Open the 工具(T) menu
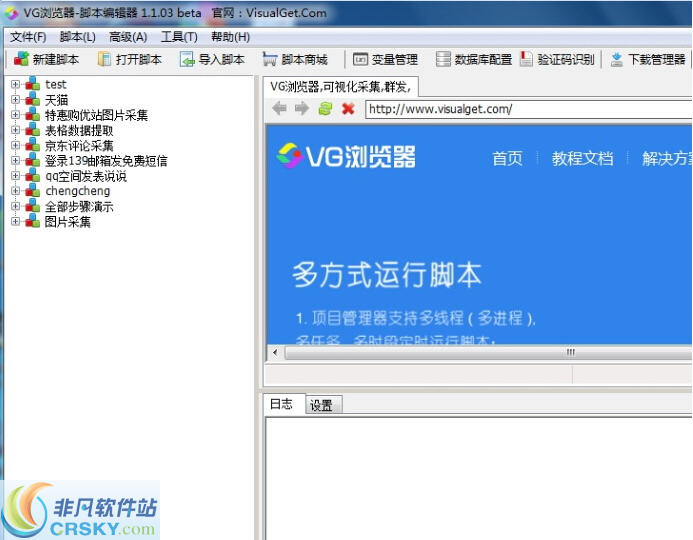The height and width of the screenshot is (540, 693). coord(179,37)
